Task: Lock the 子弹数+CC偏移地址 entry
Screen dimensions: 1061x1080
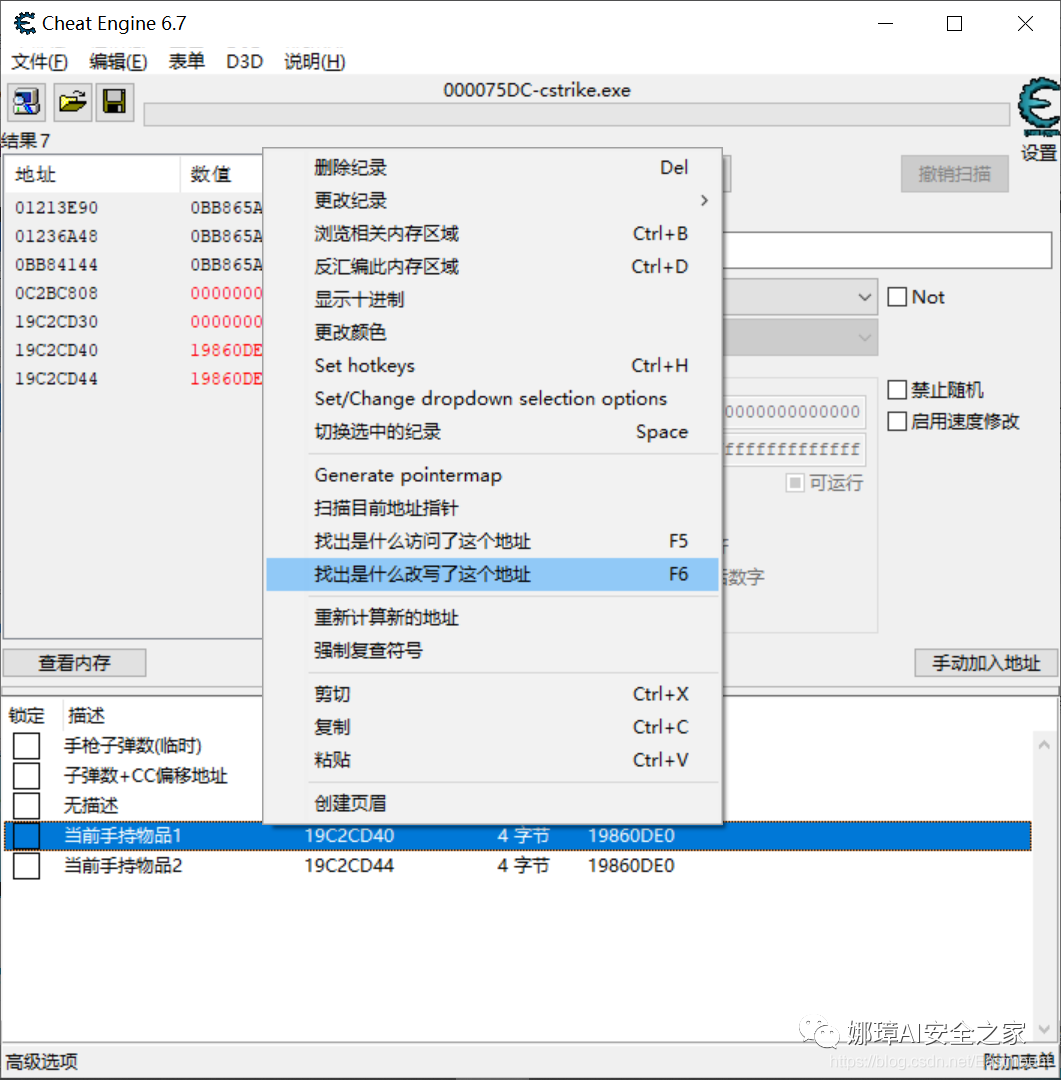Action: point(26,776)
